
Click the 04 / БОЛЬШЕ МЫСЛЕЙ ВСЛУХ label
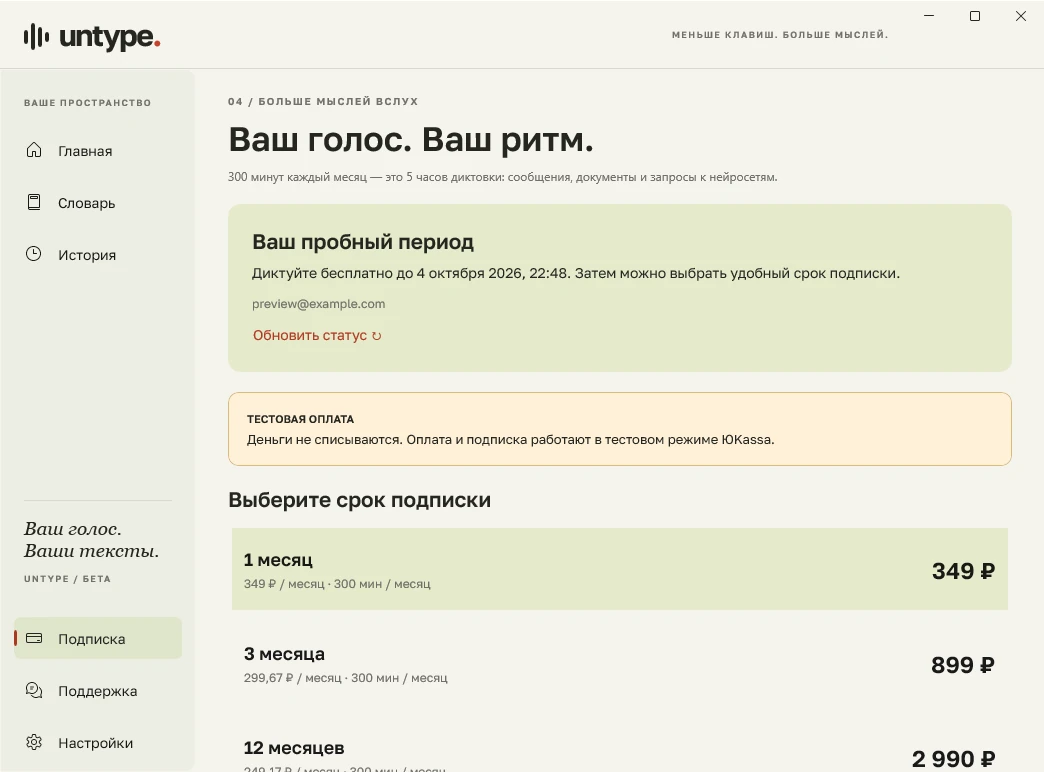323,101
